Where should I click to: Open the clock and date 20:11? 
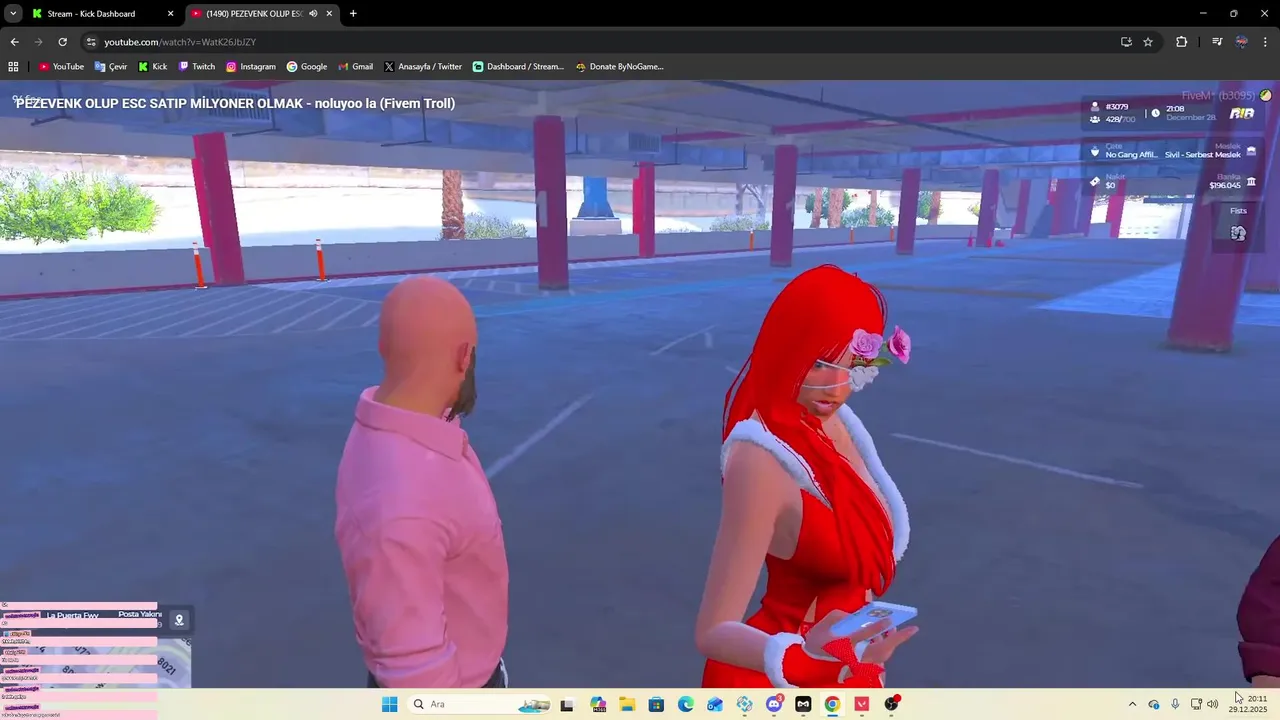[x=1248, y=704]
